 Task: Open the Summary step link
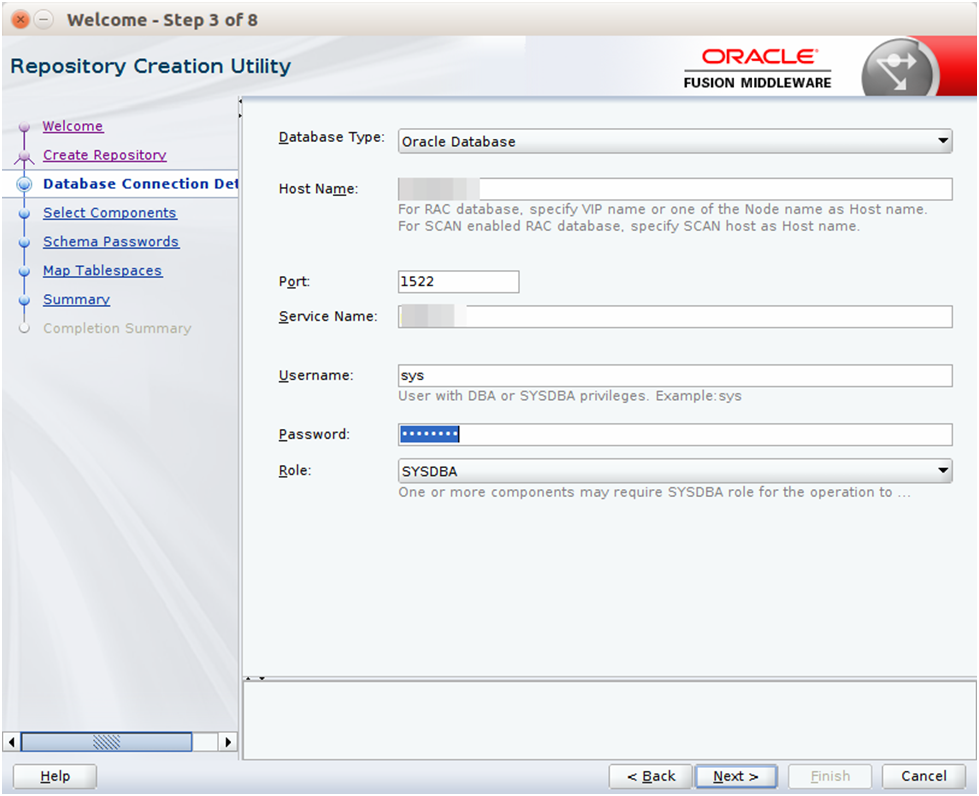point(76,299)
